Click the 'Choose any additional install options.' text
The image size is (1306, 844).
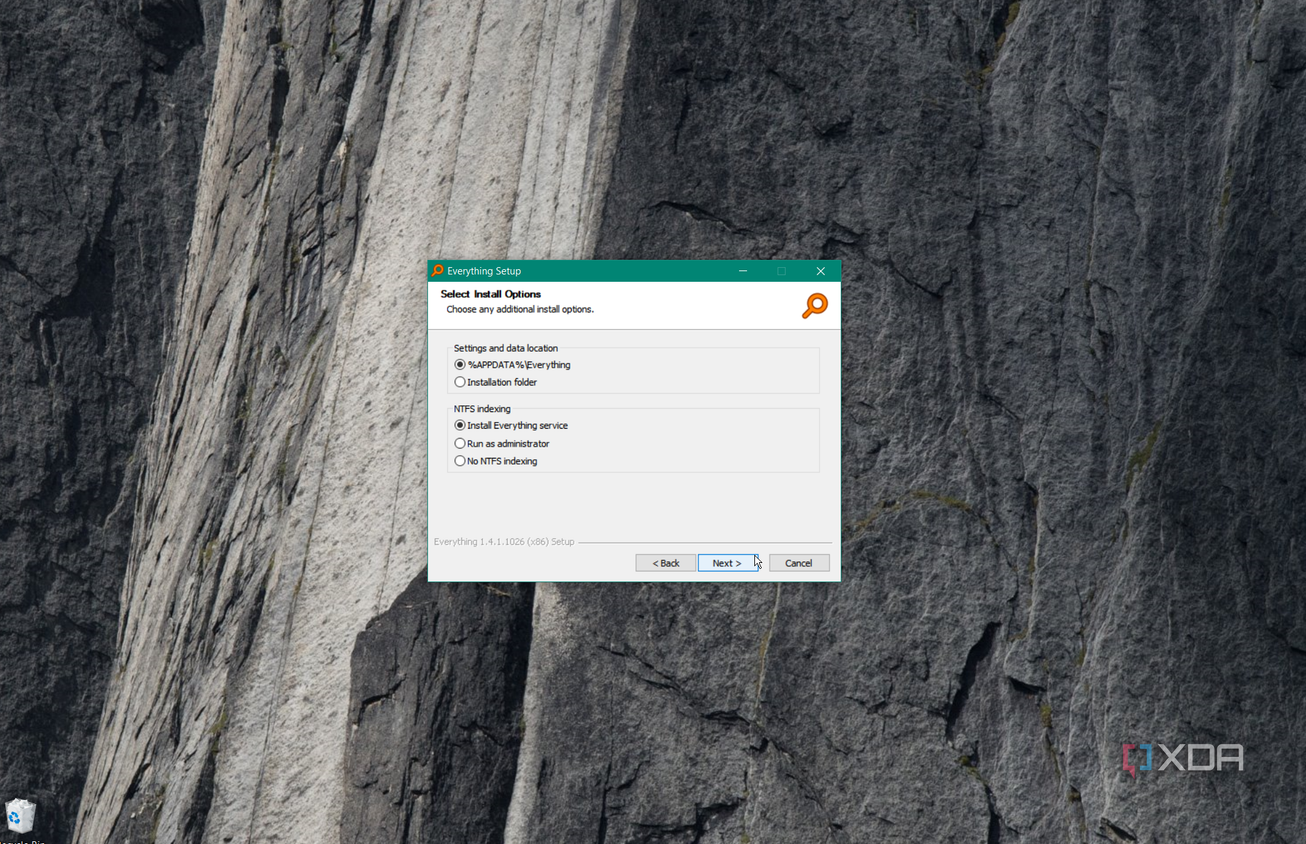[x=520, y=310]
